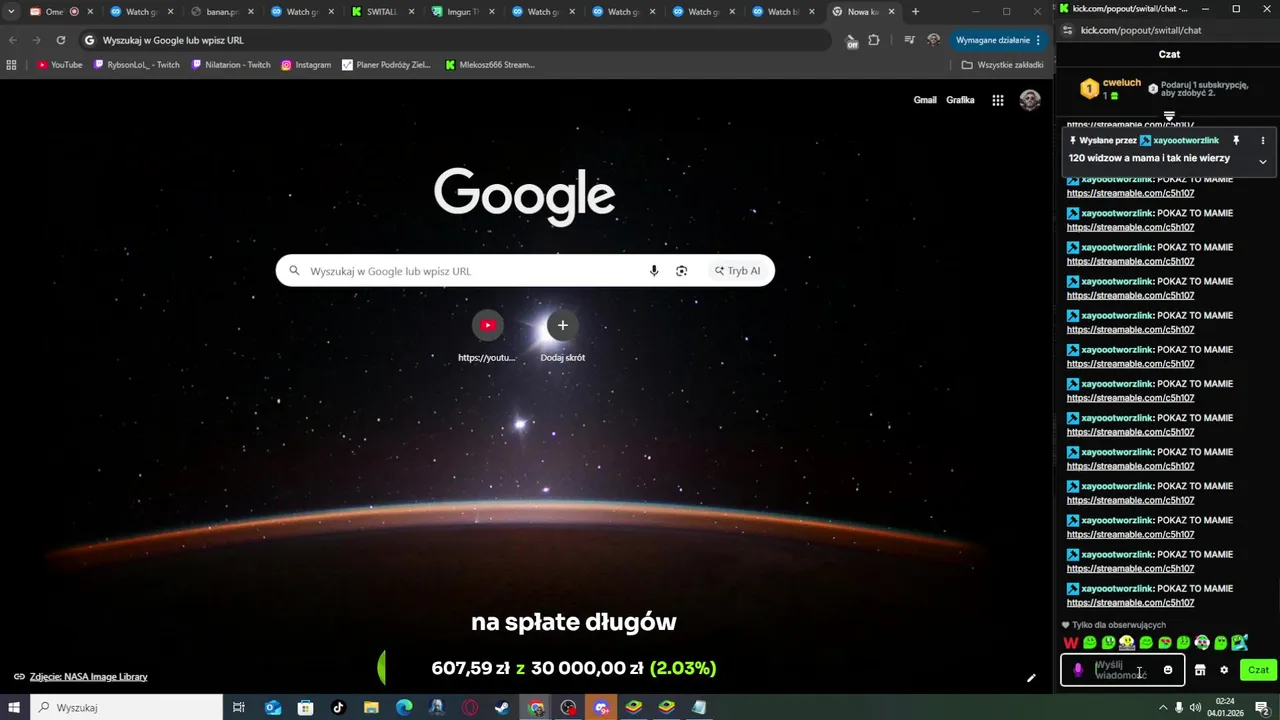Open Windows Task View
The image size is (1280, 720).
click(239, 708)
